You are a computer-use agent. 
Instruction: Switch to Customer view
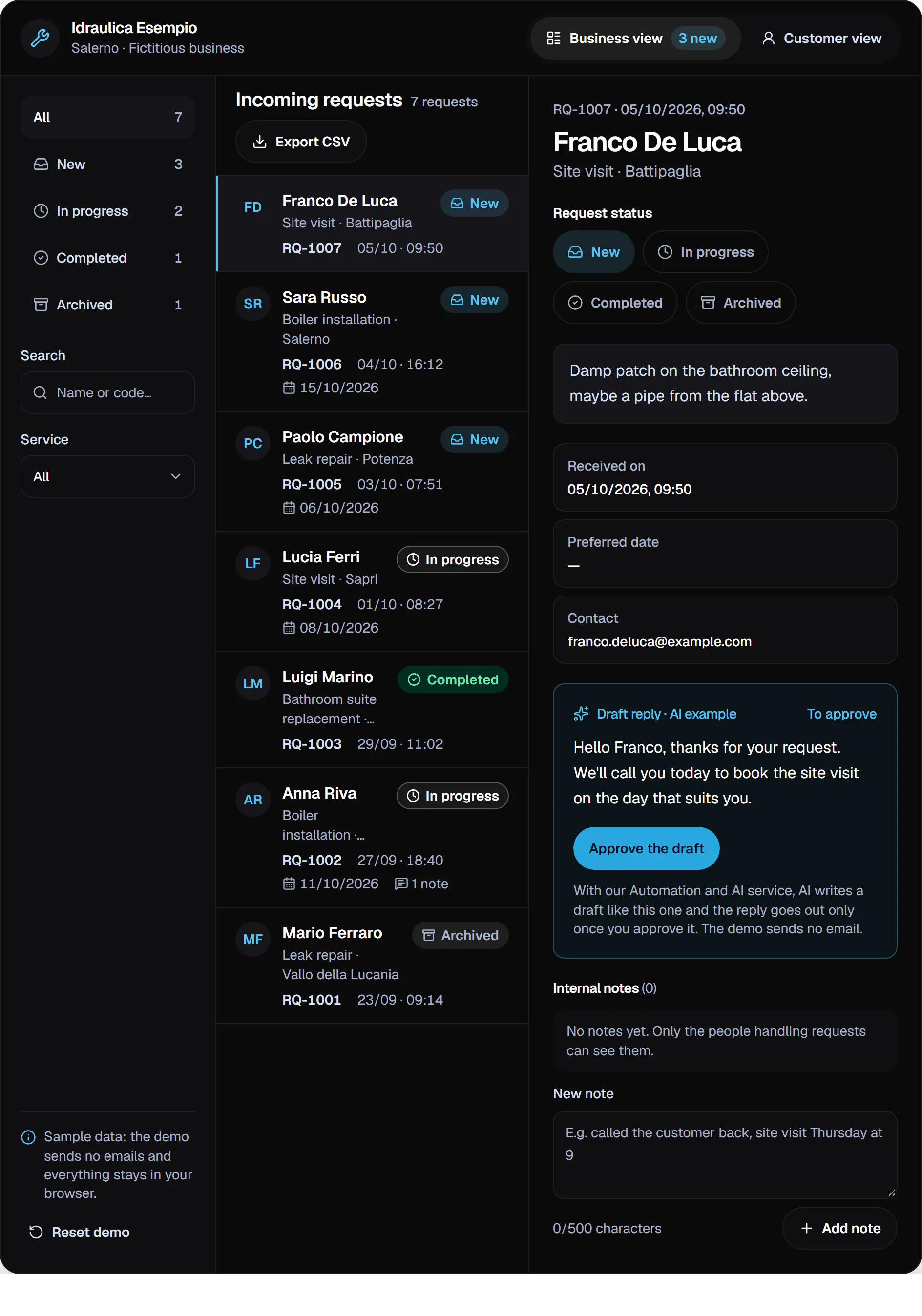(822, 39)
